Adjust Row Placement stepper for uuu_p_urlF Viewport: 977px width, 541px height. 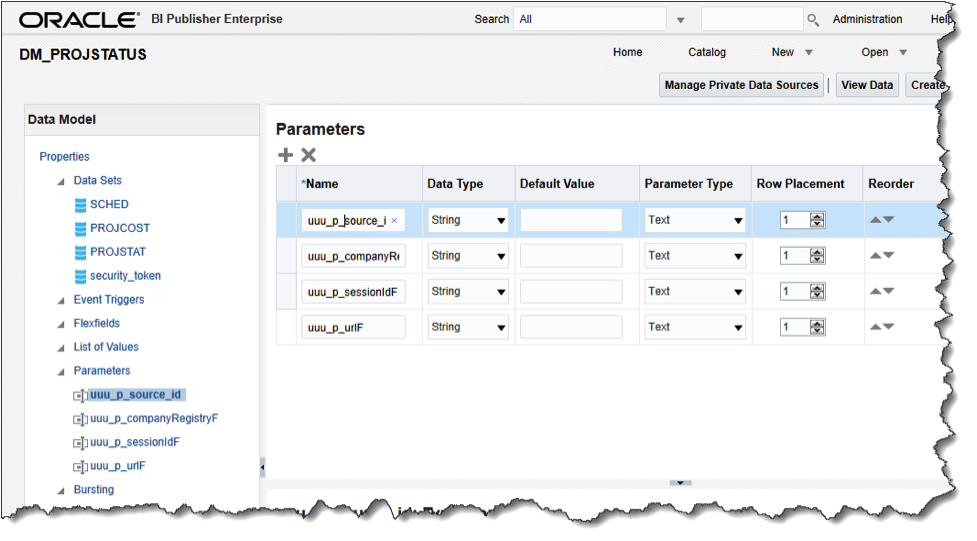[817, 327]
